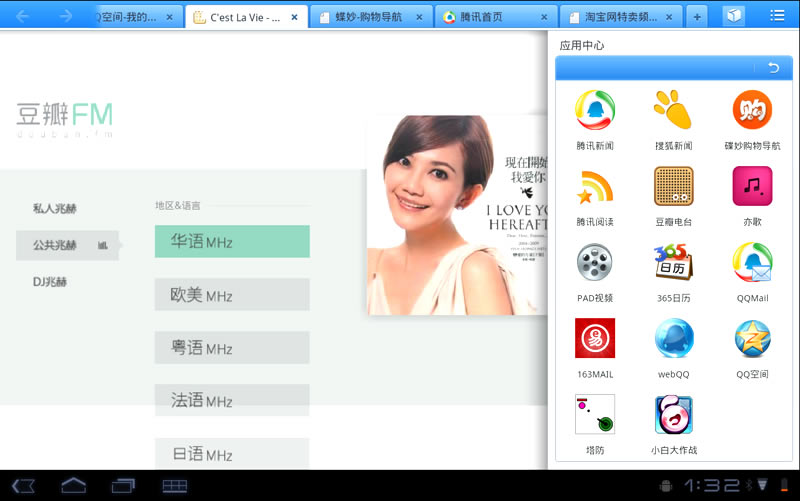Image resolution: width=800 pixels, height=501 pixels.
Task: Open the browser menu list icon
Action: point(777,16)
